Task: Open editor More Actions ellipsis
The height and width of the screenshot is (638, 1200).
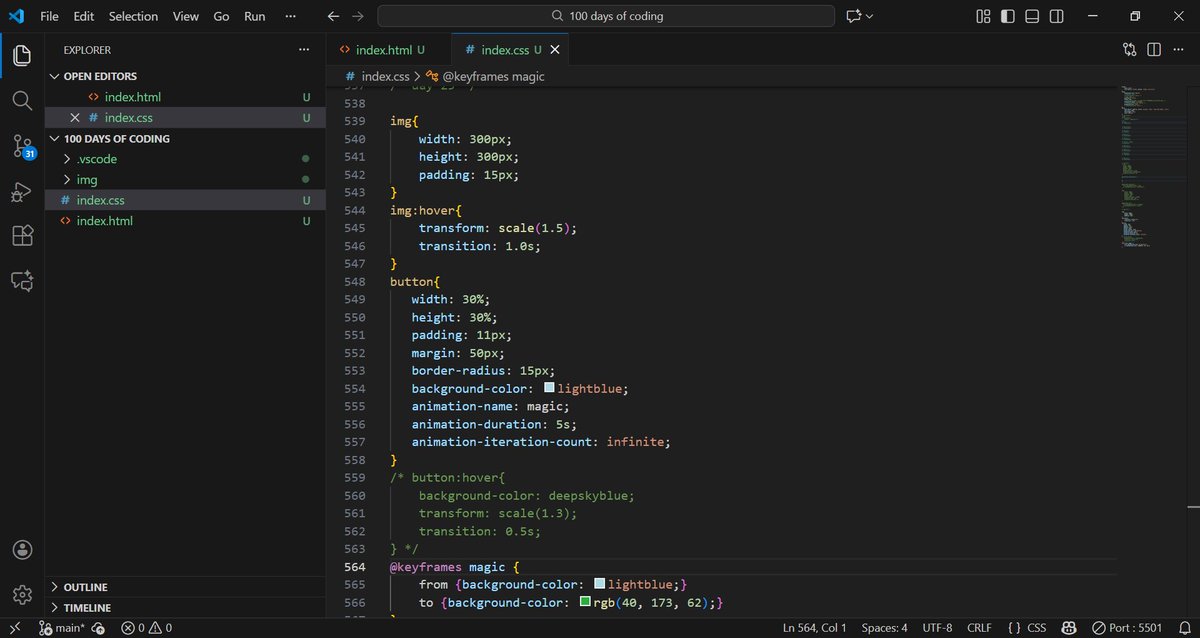Action: (1177, 49)
